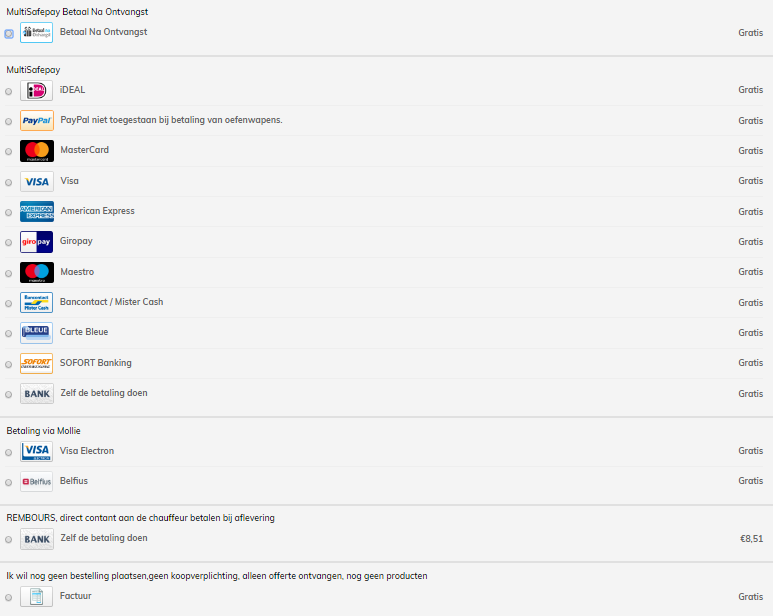The width and height of the screenshot is (773, 616).
Task: Click the PayPal logo icon
Action: (x=36, y=121)
